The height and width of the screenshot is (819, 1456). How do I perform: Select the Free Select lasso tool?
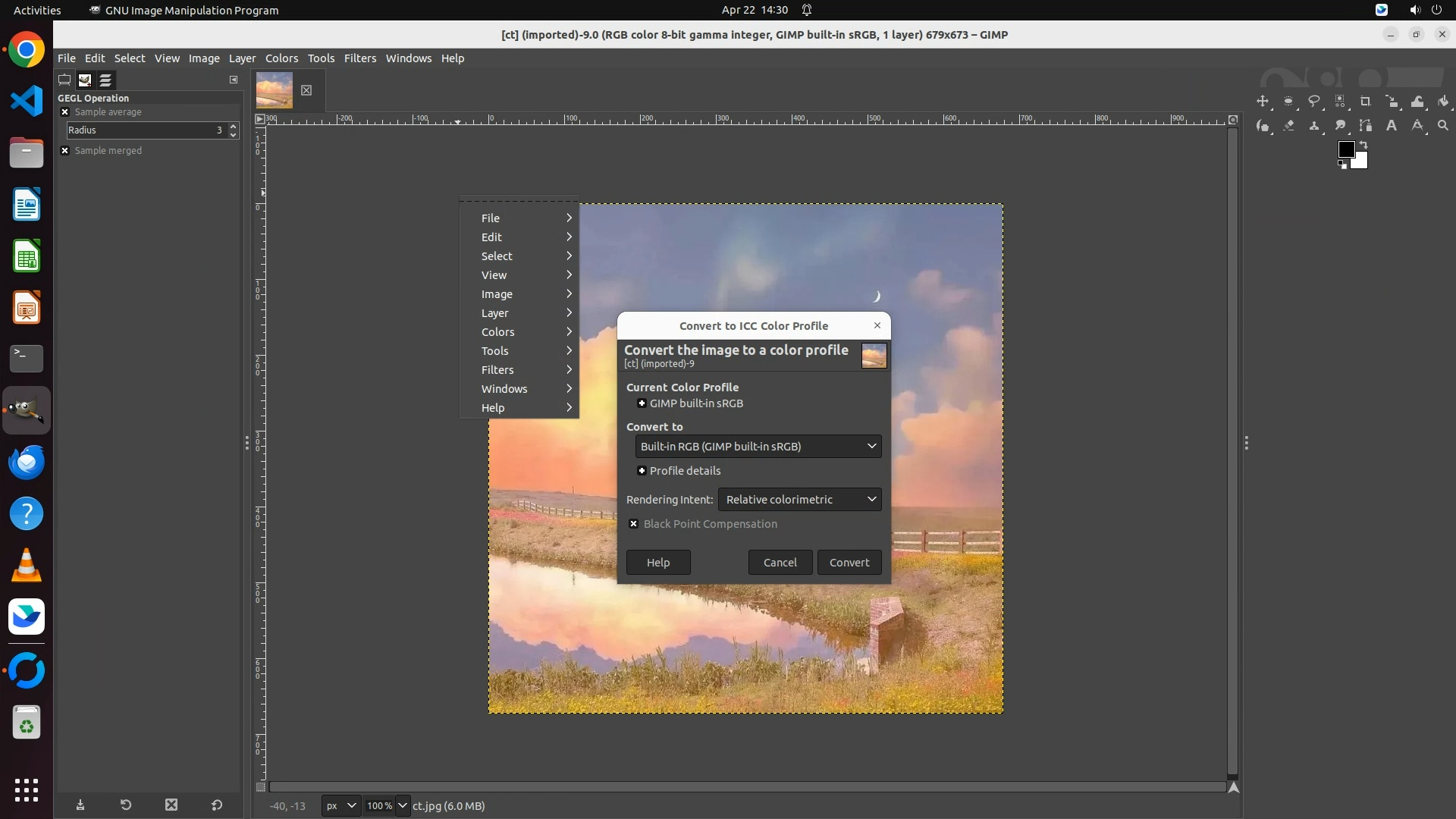coord(1314,102)
